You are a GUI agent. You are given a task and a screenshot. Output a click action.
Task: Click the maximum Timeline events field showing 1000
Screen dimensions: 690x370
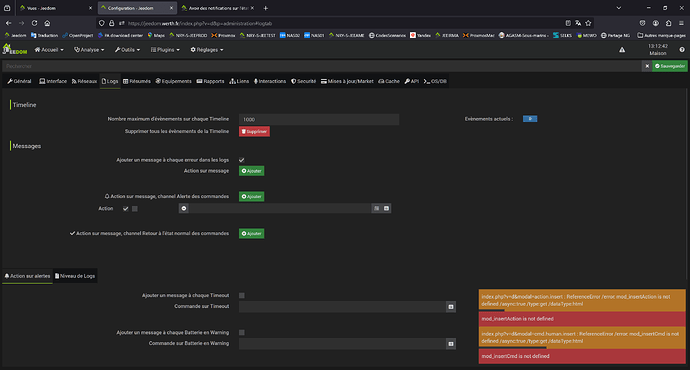(x=319, y=119)
